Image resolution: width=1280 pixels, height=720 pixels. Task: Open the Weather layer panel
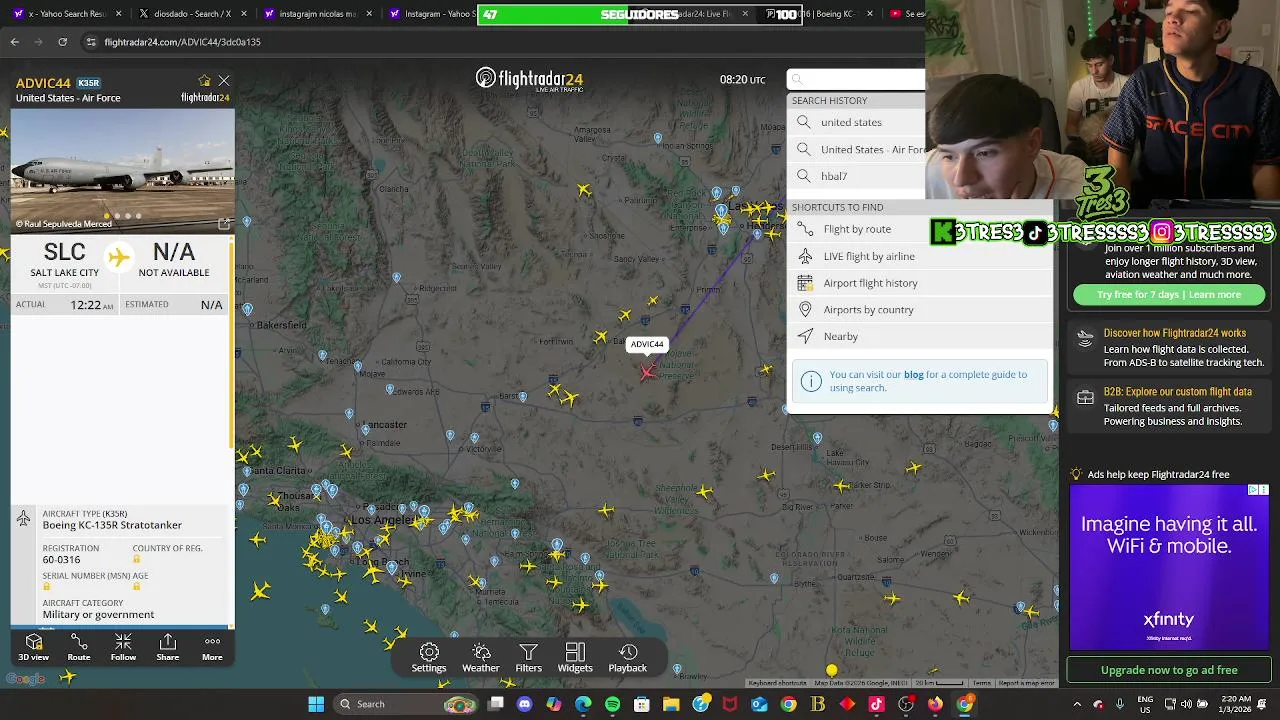coord(481,658)
